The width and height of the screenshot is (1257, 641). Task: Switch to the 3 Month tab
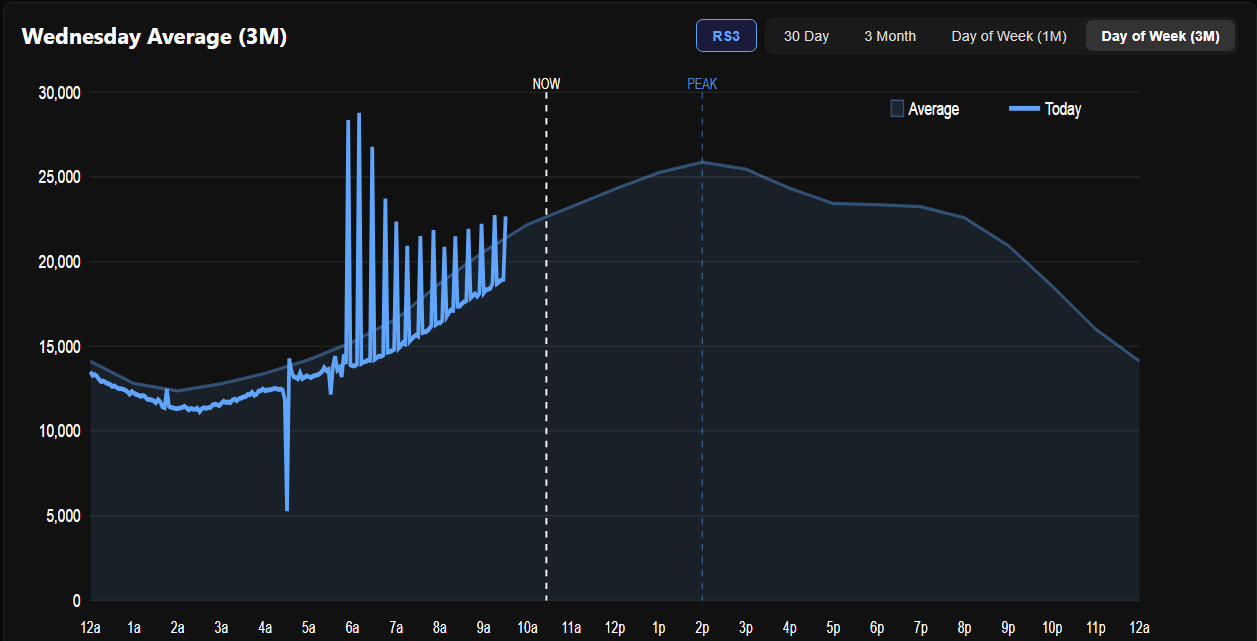[890, 36]
